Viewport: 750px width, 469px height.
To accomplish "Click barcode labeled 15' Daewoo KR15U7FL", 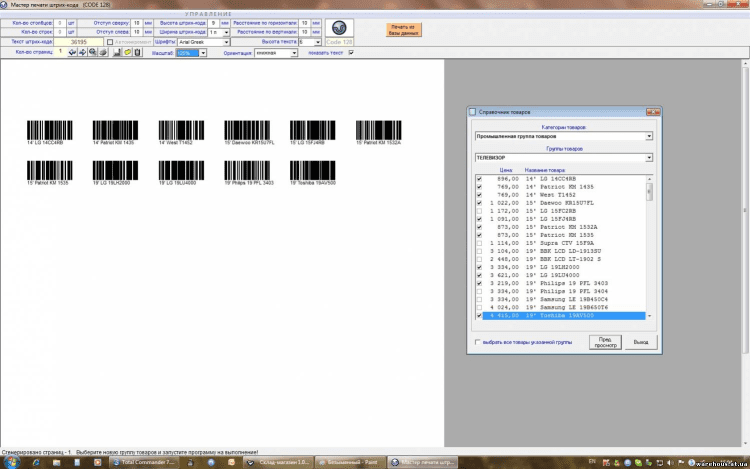I will tap(247, 130).
